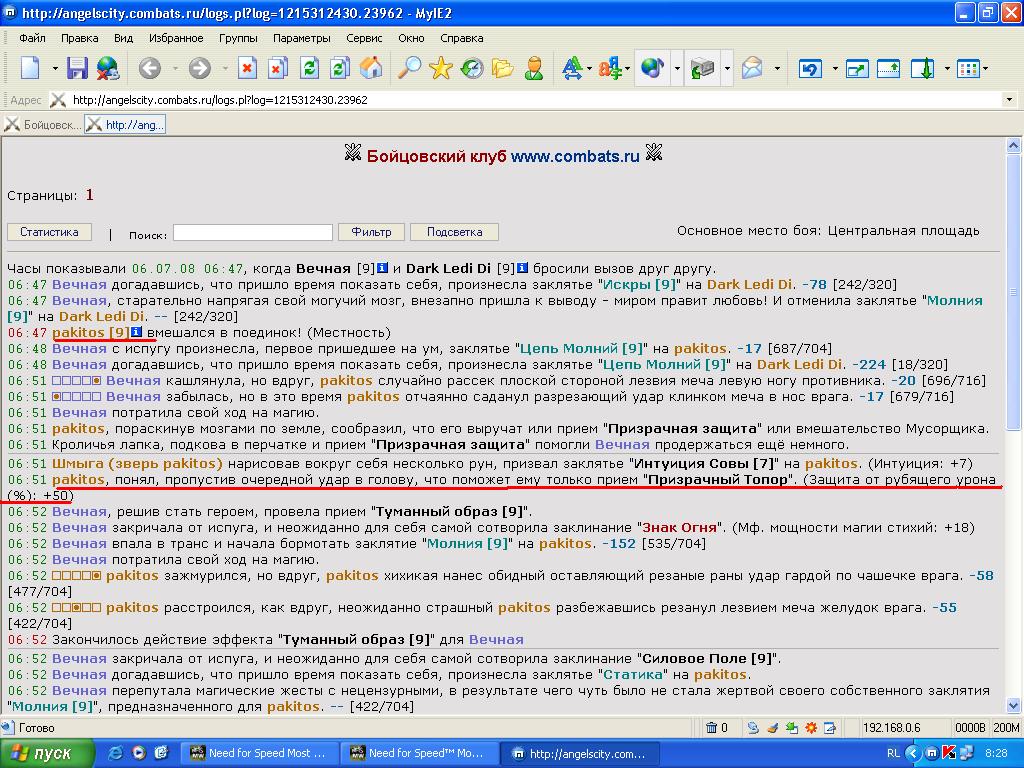1024x768 pixels.
Task: Open the Groups folder toolbar icon
Action: coord(503,68)
